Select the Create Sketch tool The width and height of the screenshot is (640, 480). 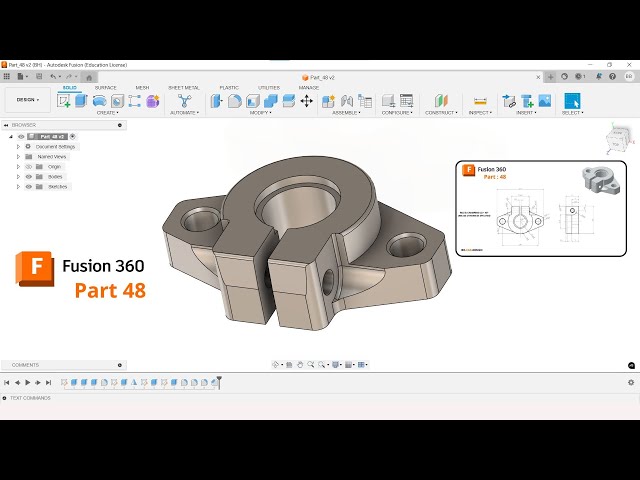point(64,101)
